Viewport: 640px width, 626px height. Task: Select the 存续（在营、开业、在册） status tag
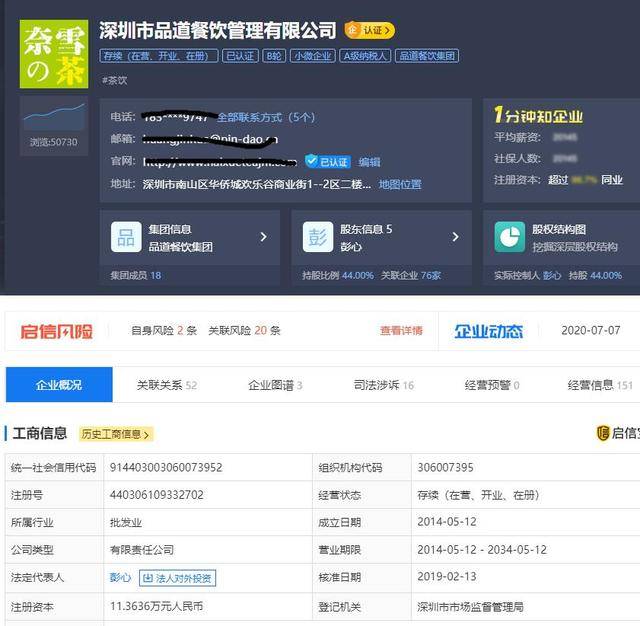click(x=159, y=56)
